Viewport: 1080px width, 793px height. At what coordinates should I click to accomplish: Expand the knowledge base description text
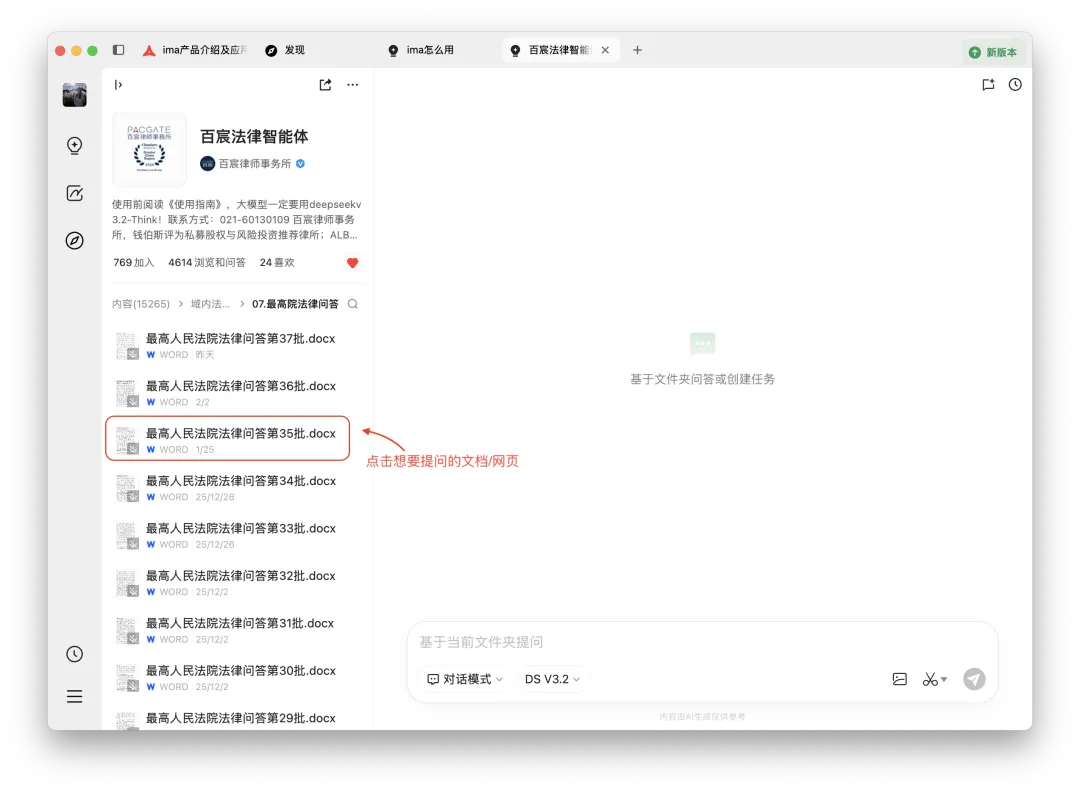[236, 220]
